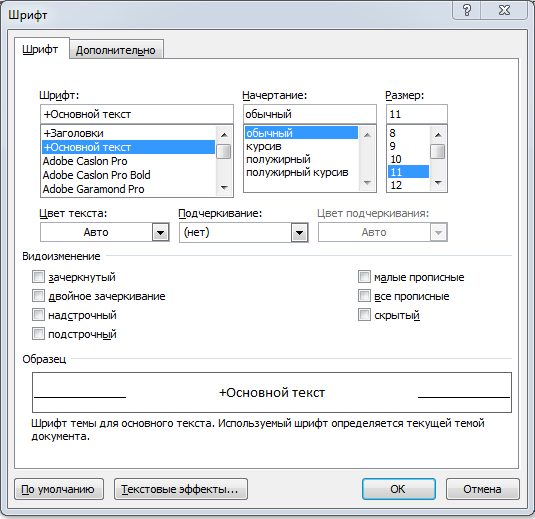
Task: Click style list scroll down arrow
Action: coord(367,183)
